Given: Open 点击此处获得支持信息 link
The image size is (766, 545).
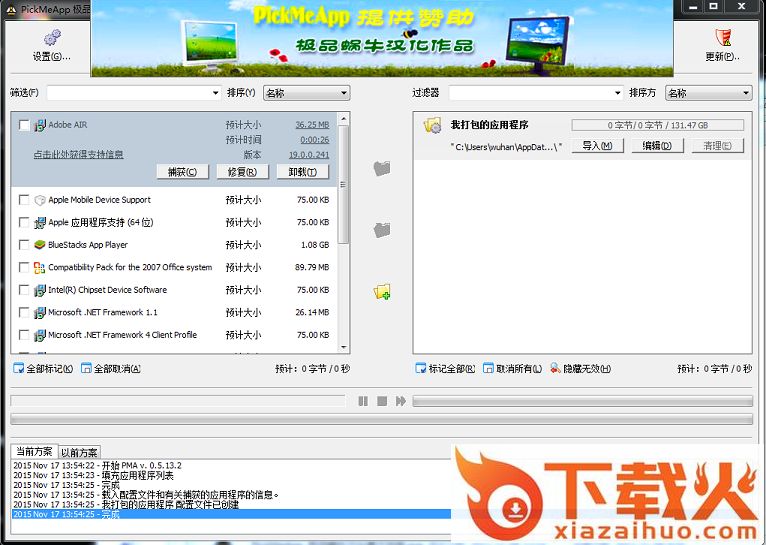Looking at the screenshot, I should coord(78,155).
